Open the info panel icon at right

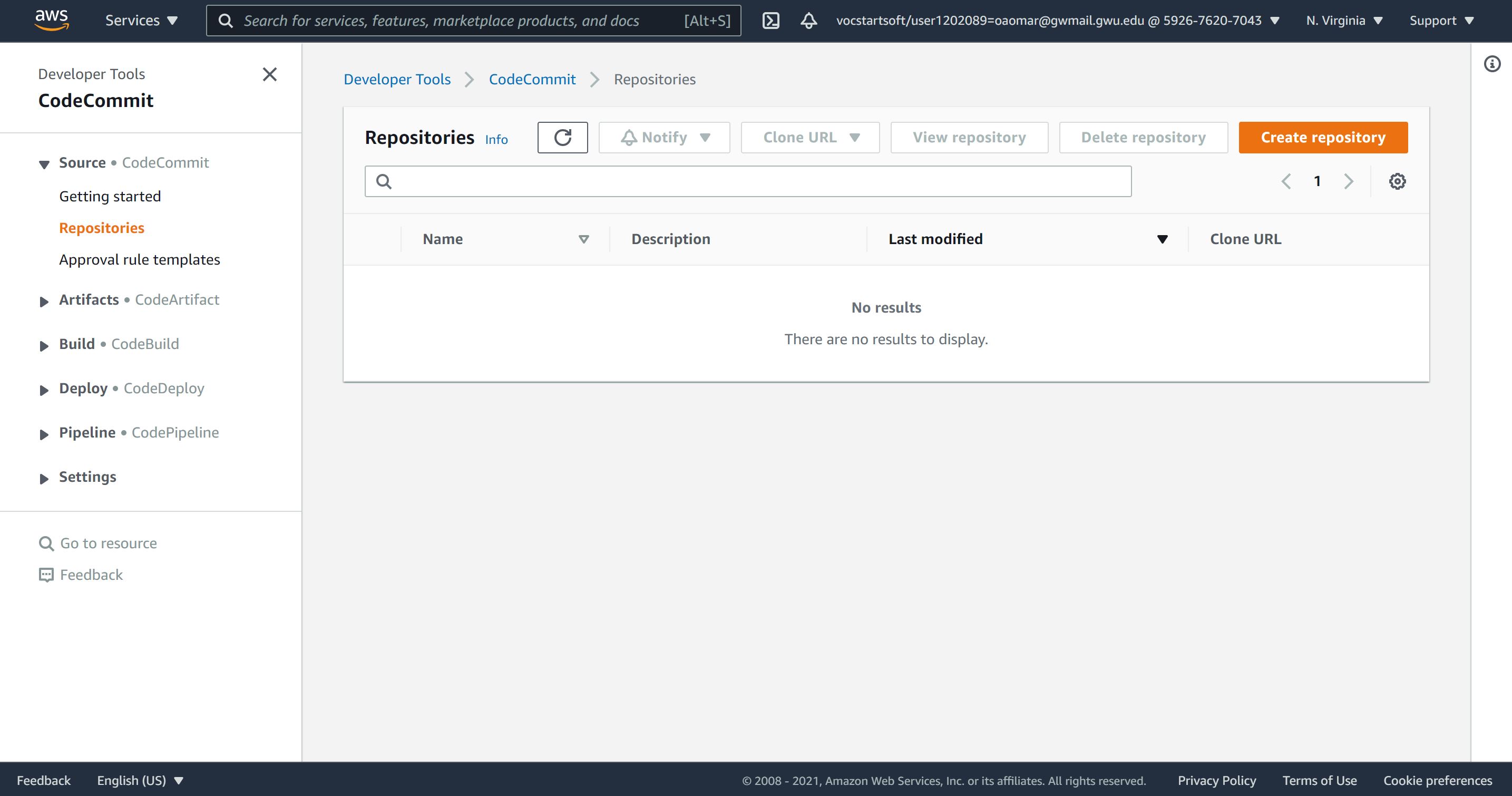coord(1491,64)
